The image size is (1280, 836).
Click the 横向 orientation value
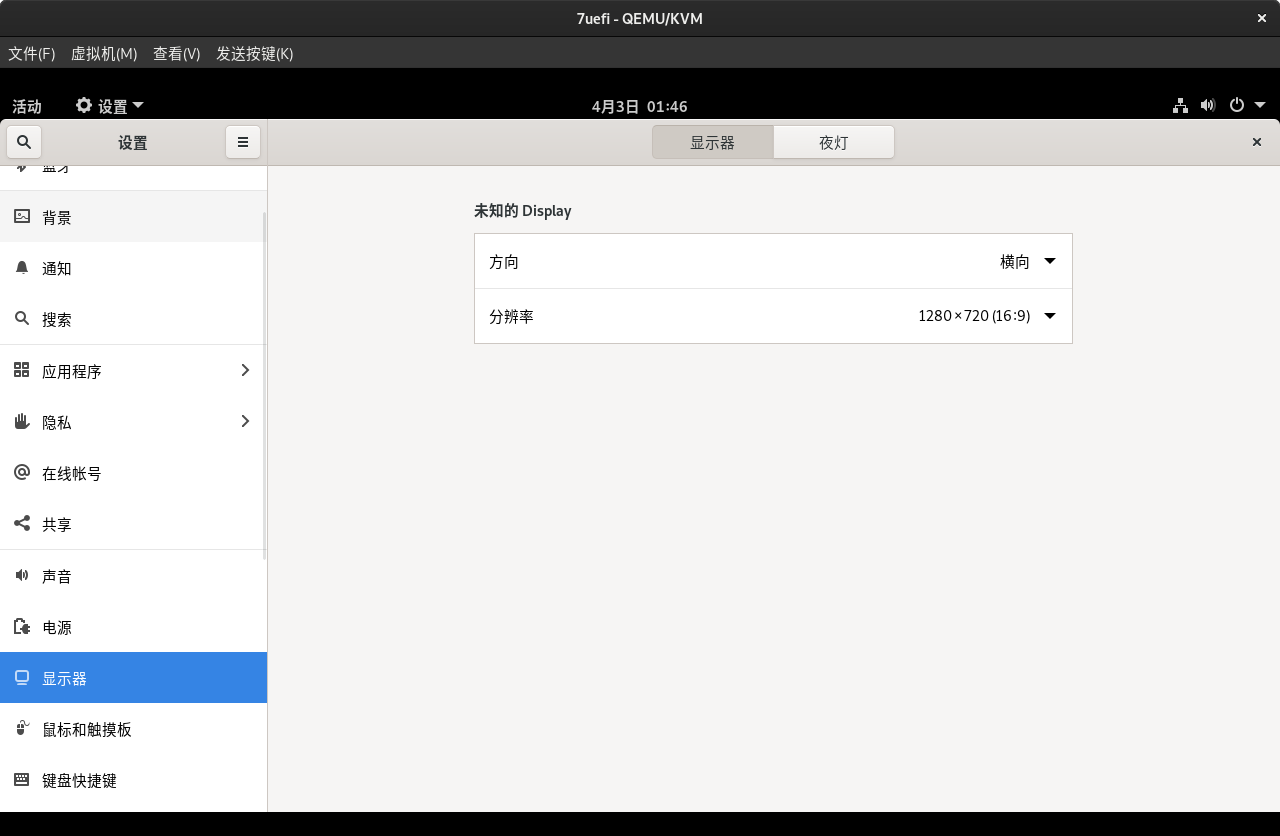pyautogui.click(x=1014, y=261)
